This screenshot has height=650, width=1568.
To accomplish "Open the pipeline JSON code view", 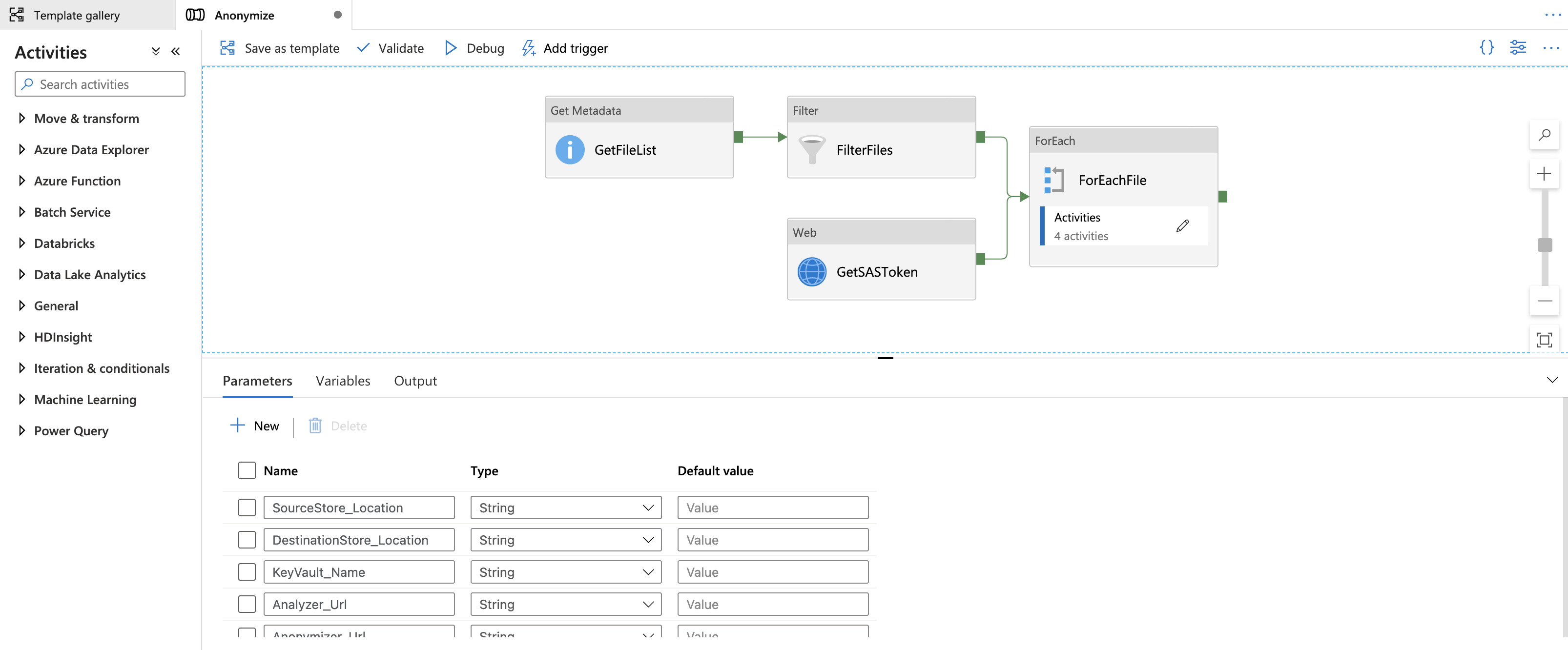I will (x=1486, y=47).
